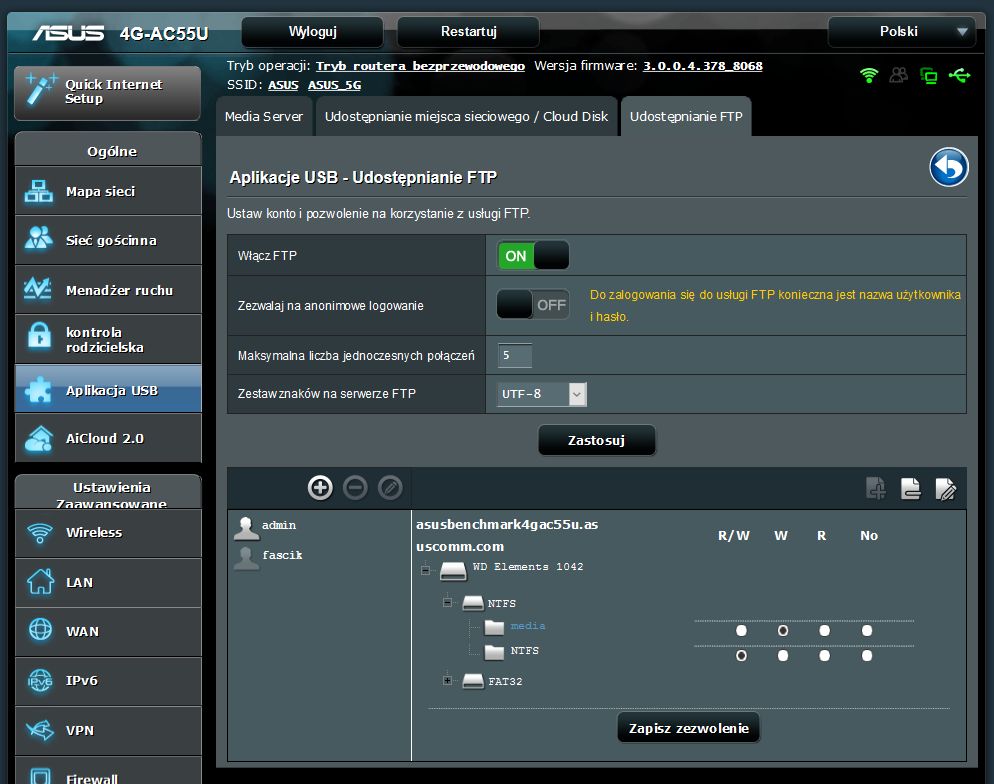Screen dimensions: 994x784
Task: Click the add FTP account plus icon
Action: point(320,487)
